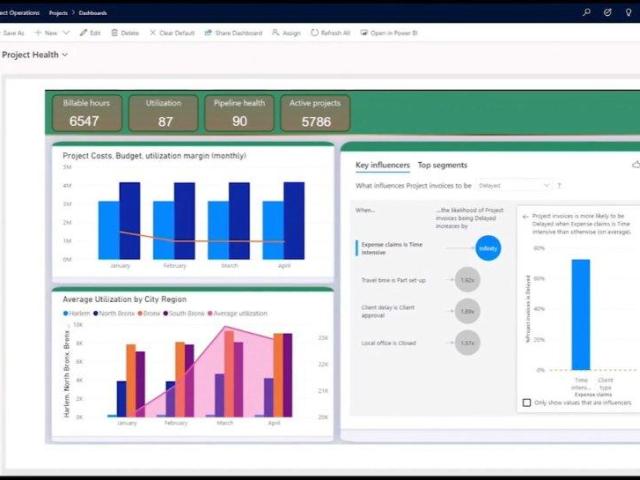Select Travel time is Part set-up influencer

pos(393,280)
